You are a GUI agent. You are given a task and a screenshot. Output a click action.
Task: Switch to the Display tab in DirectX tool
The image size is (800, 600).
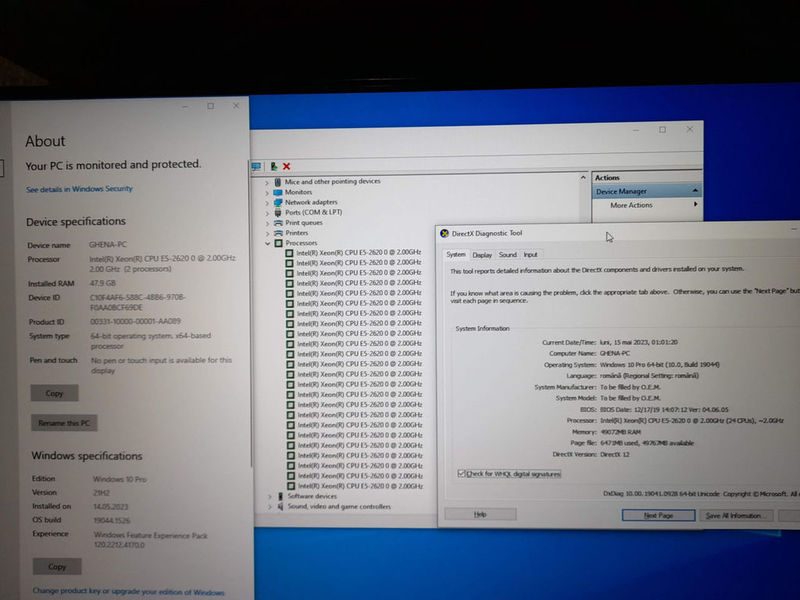point(482,255)
